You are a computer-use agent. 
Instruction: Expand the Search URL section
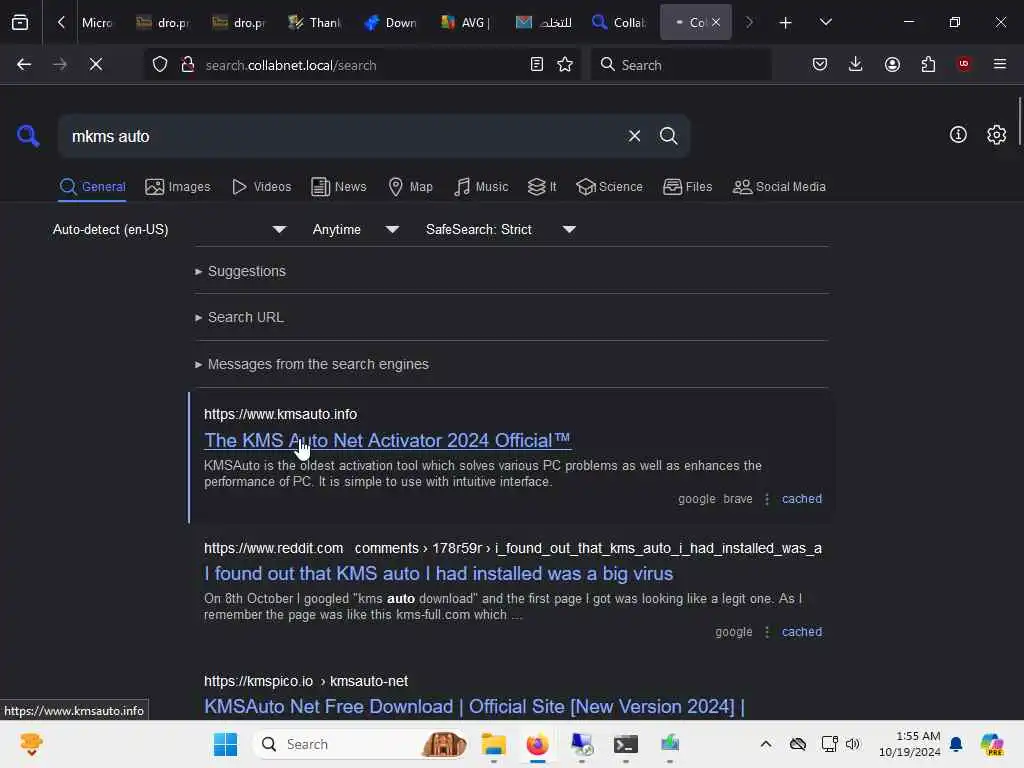point(239,317)
